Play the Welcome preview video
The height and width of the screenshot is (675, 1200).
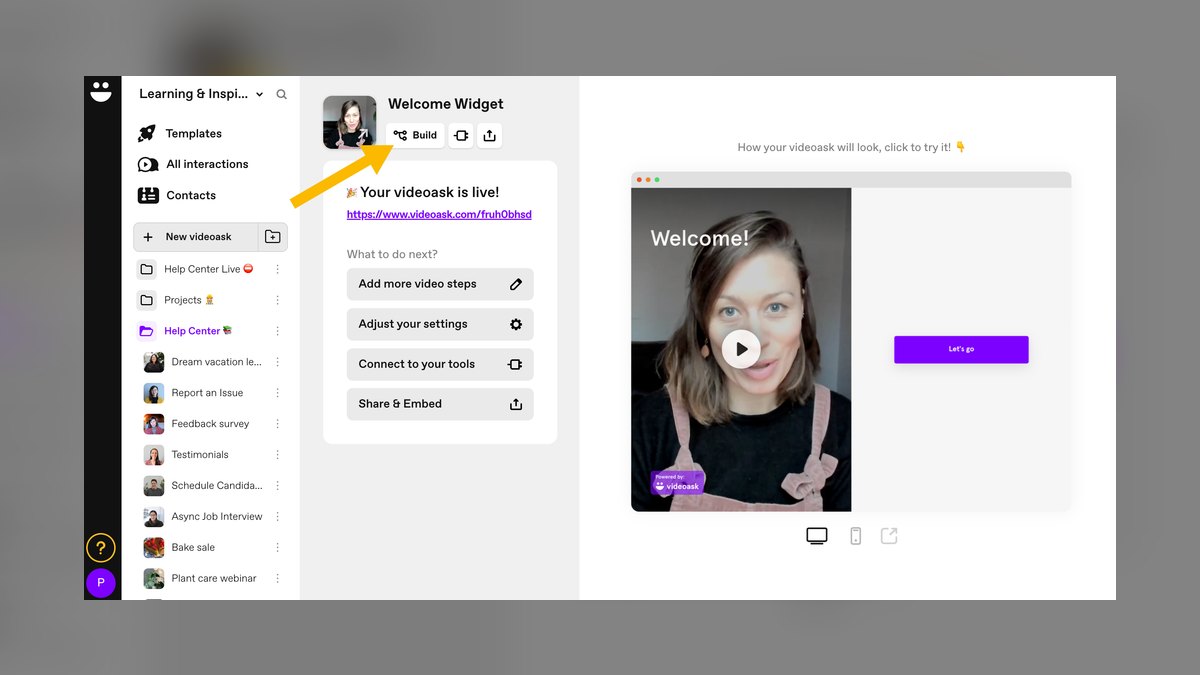(x=741, y=349)
